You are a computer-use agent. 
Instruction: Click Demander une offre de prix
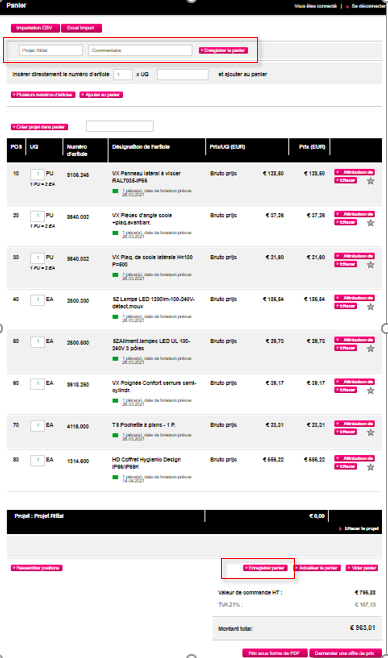point(346,653)
